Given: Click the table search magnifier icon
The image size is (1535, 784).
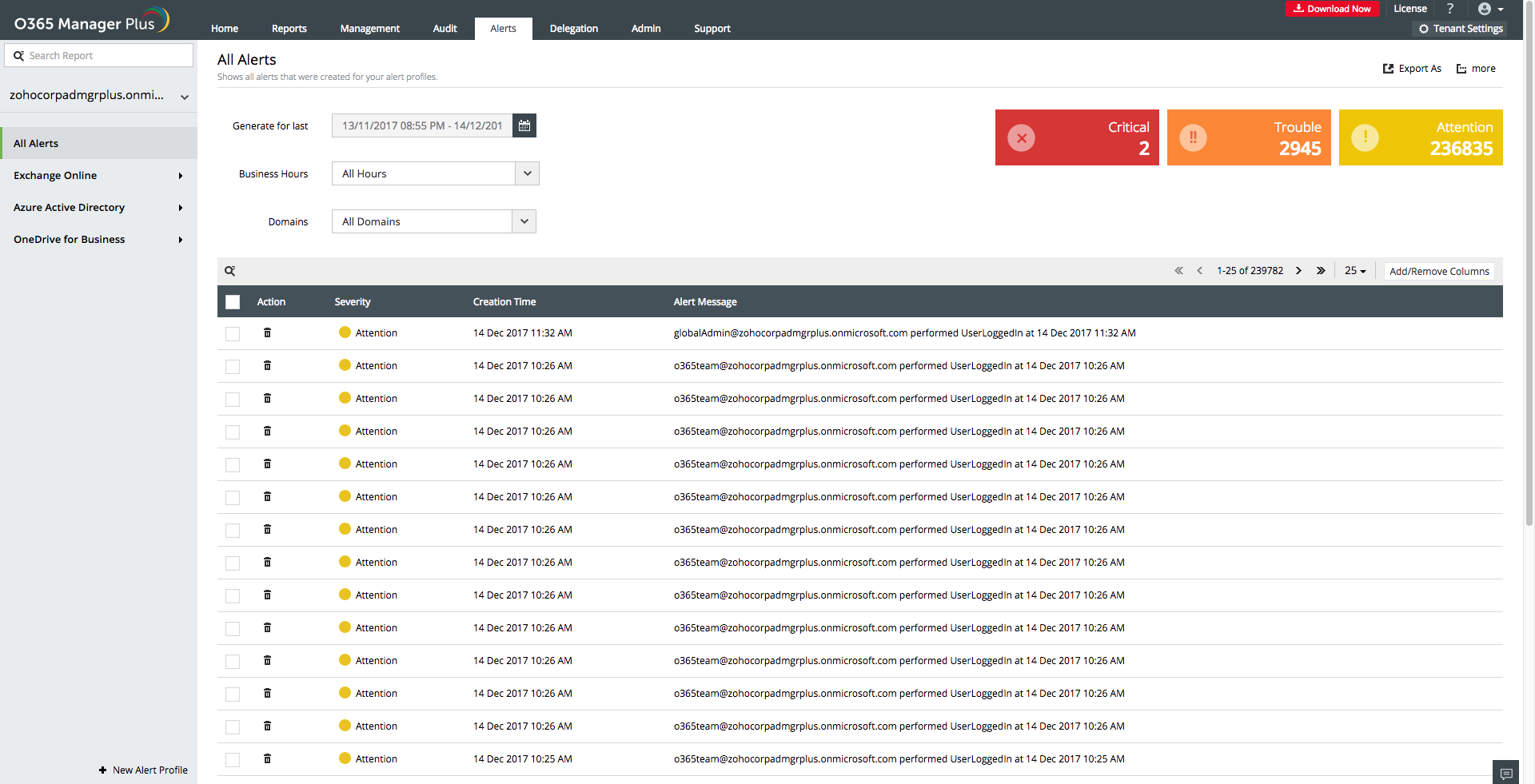Looking at the screenshot, I should tap(229, 271).
